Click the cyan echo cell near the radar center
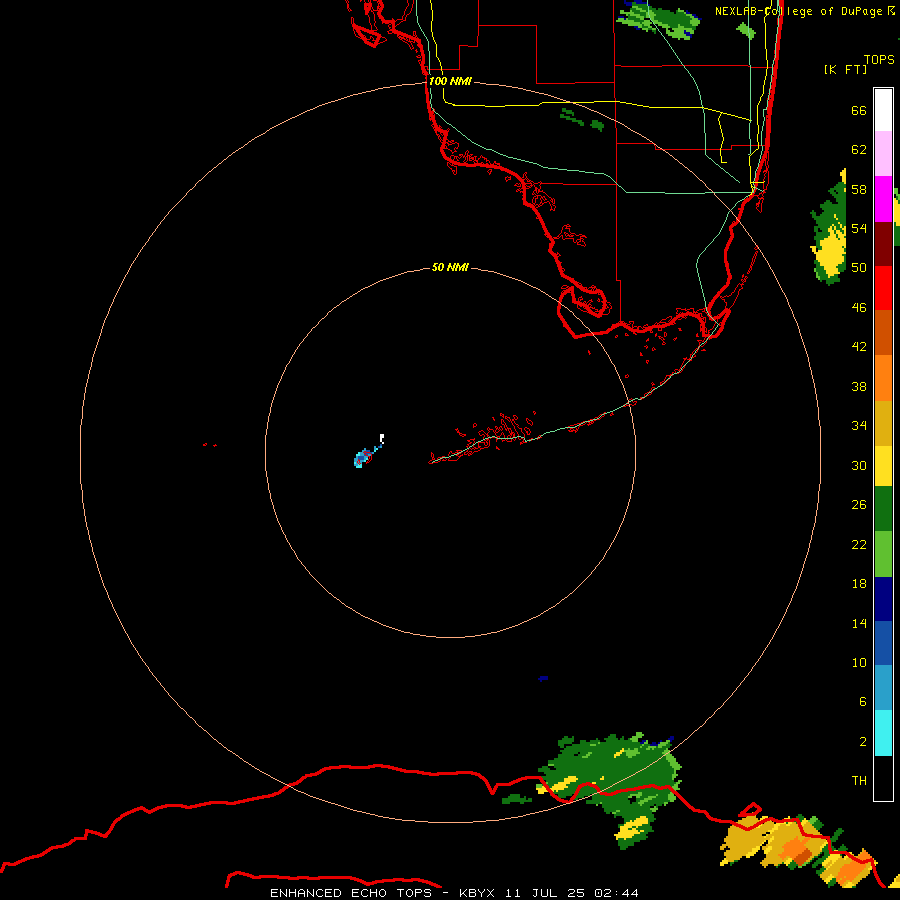 (x=363, y=458)
